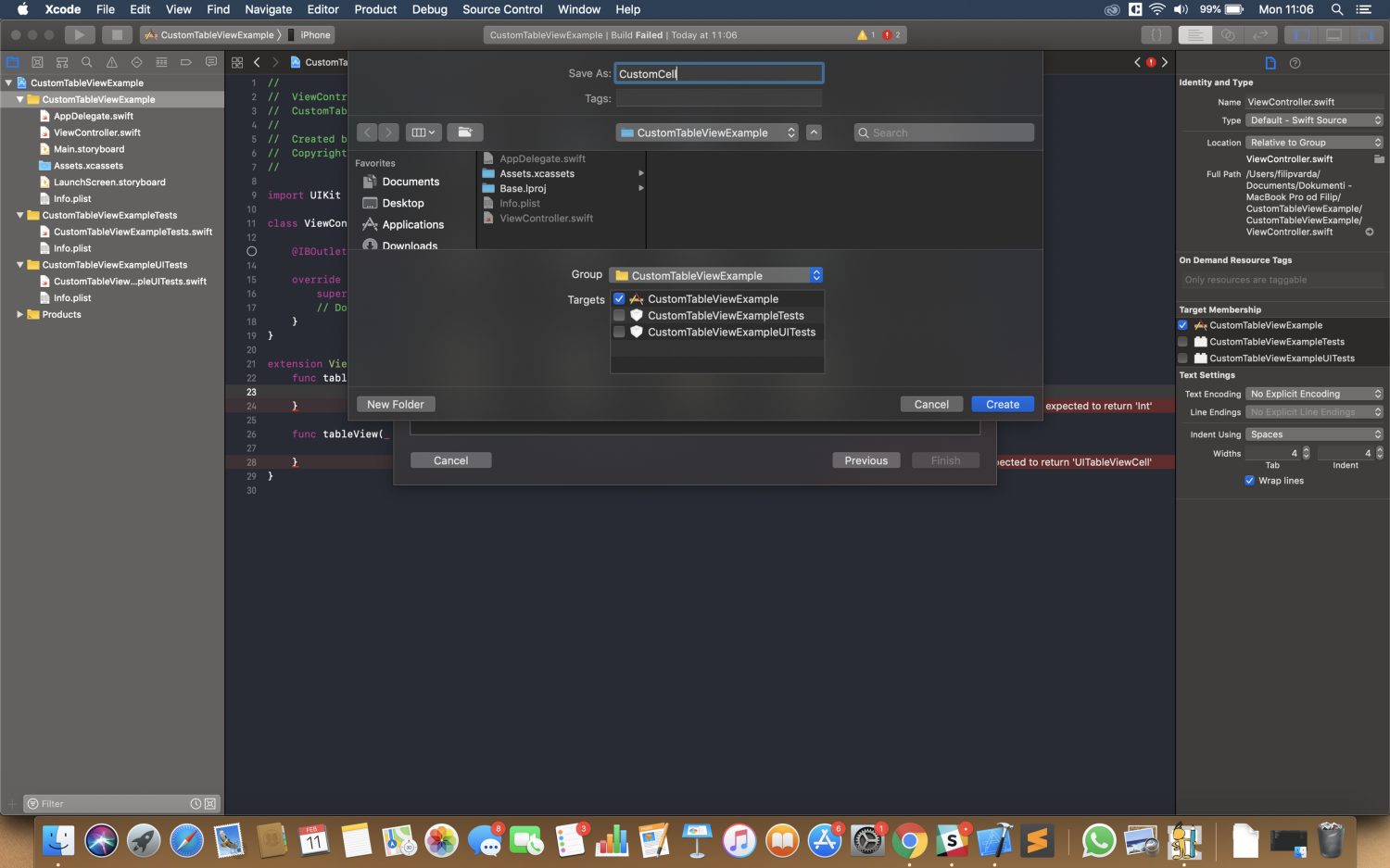This screenshot has height=868, width=1390.
Task: Toggle the inspectors panel visibility
Action: 1366,34
